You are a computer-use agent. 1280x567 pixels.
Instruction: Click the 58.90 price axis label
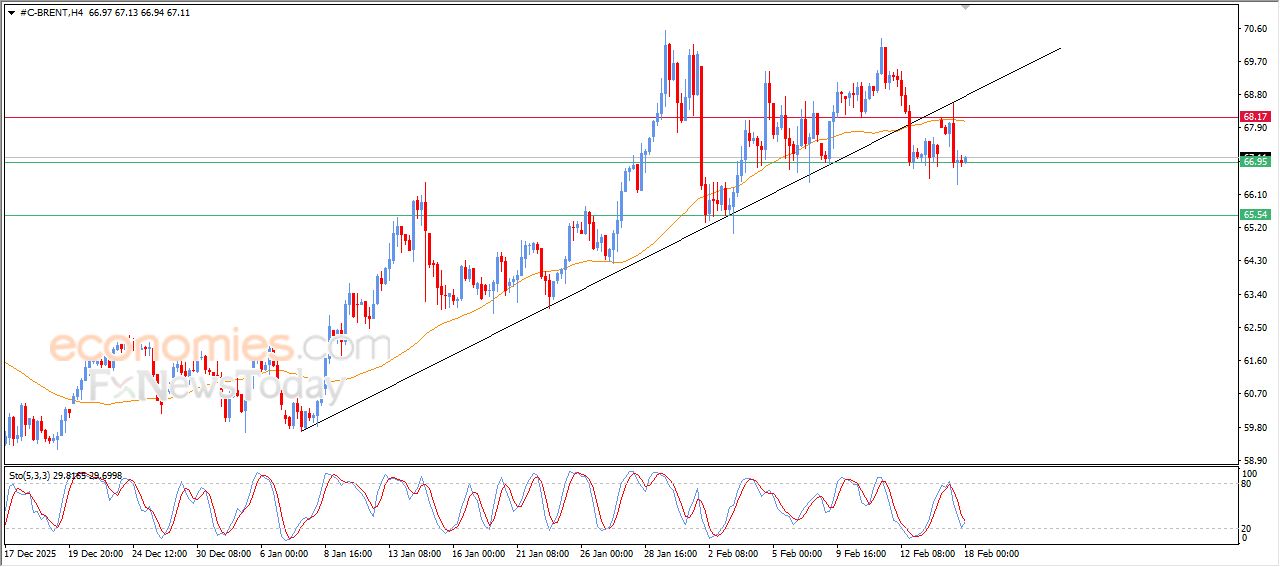tap(1254, 460)
